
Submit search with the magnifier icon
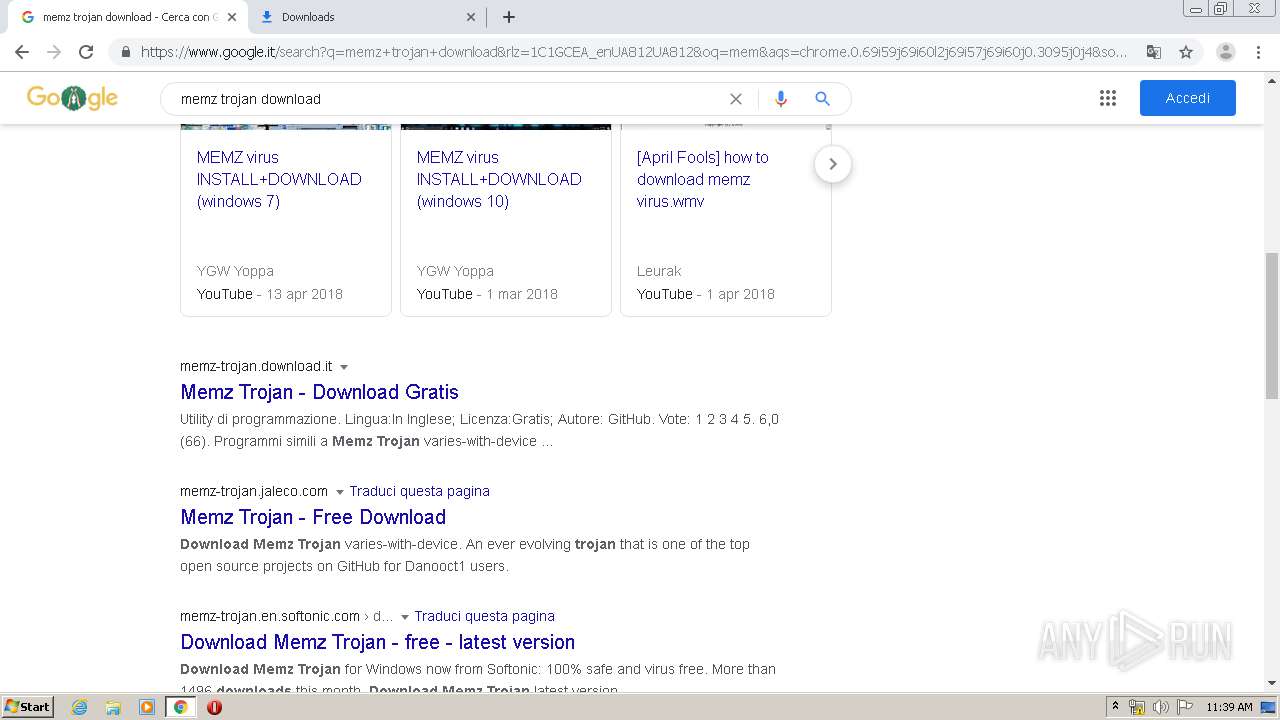(x=822, y=99)
